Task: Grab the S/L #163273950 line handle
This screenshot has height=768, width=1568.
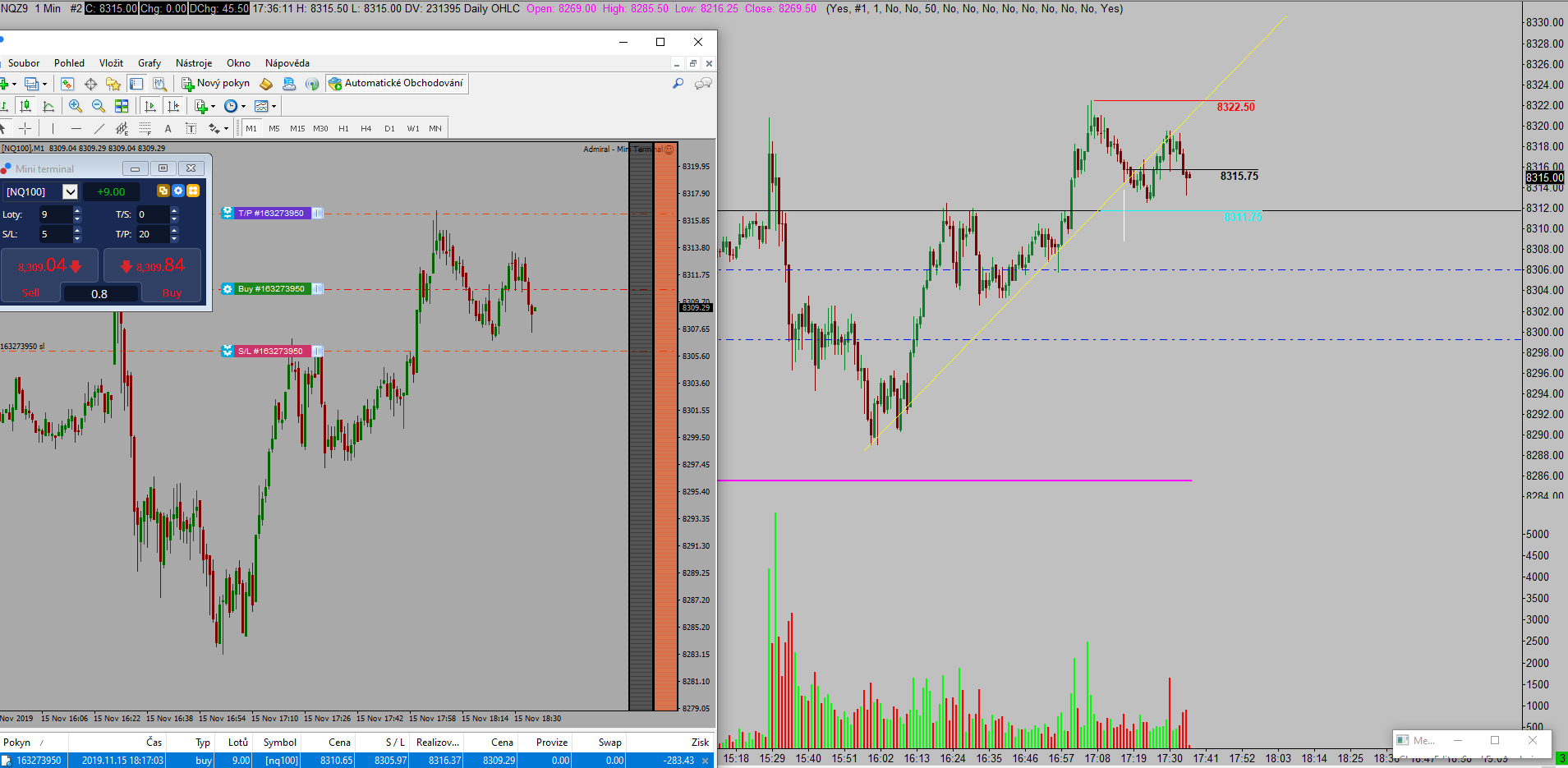Action: point(318,351)
